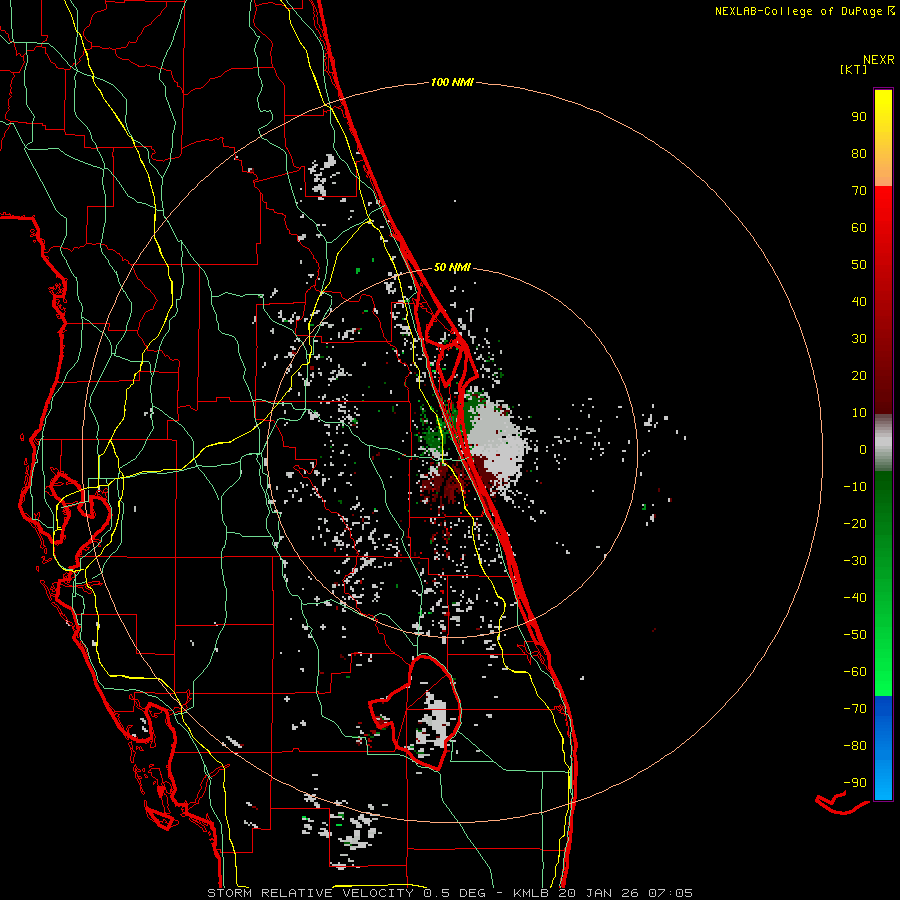Click the blue bottom segment of the color bar
Viewport: 900px width, 900px height.
[883, 748]
